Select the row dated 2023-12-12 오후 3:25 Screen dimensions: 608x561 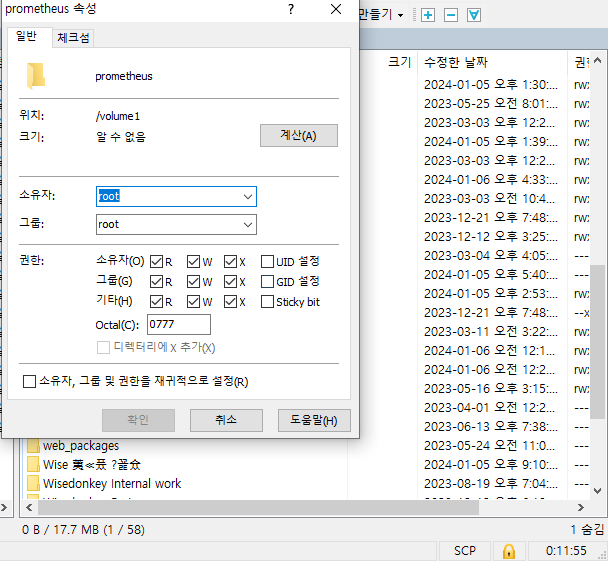pos(491,236)
